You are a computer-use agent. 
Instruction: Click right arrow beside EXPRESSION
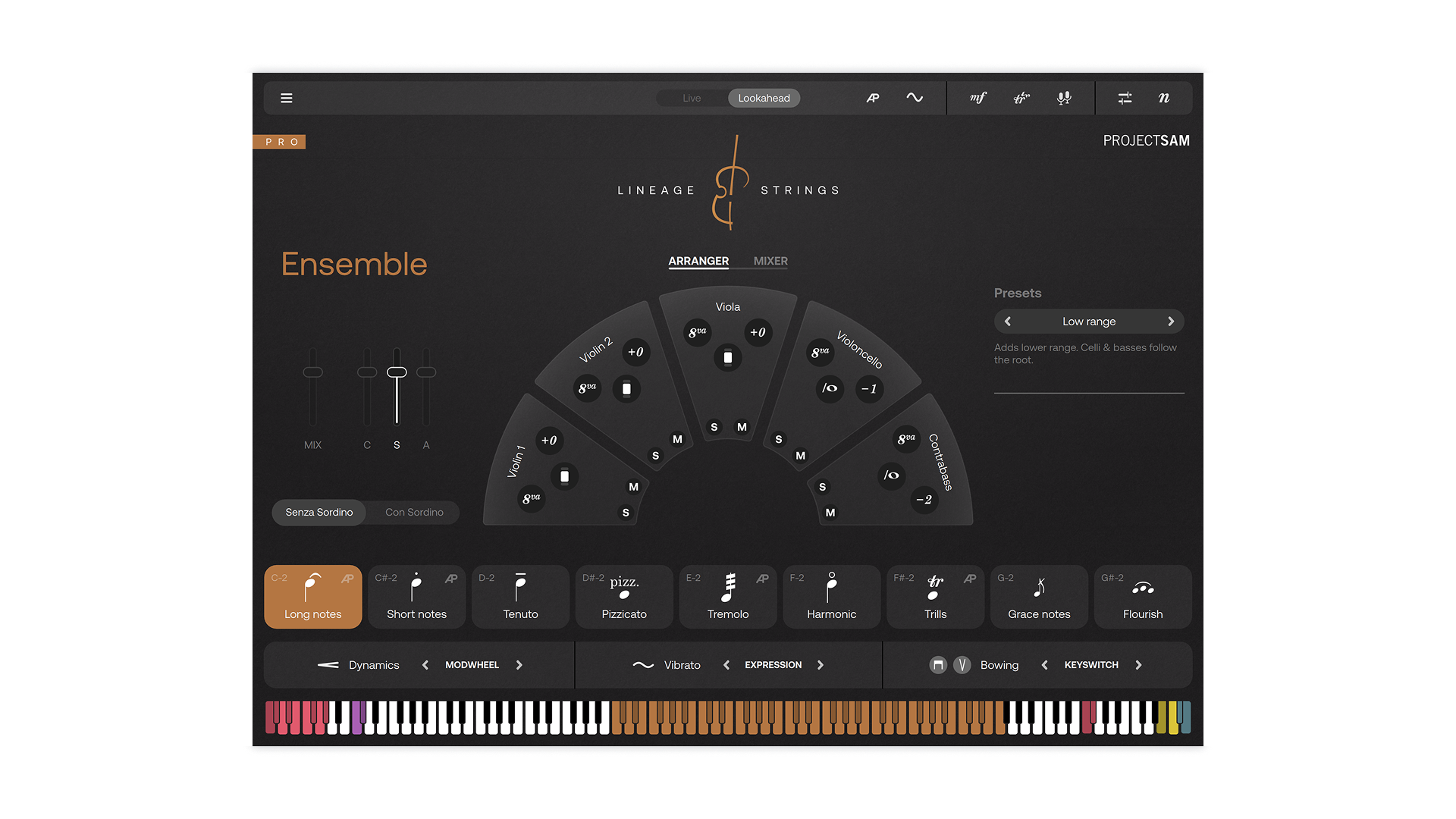tap(821, 665)
